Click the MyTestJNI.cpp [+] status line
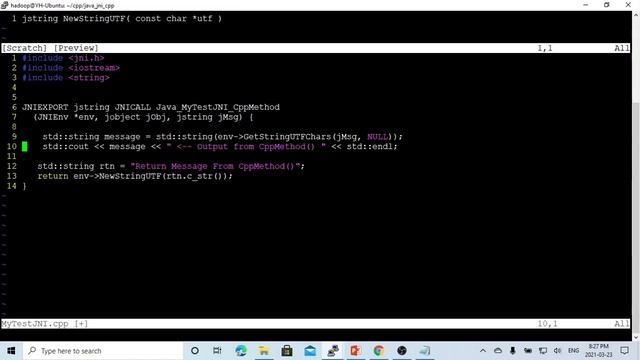The image size is (640, 360). (316, 324)
